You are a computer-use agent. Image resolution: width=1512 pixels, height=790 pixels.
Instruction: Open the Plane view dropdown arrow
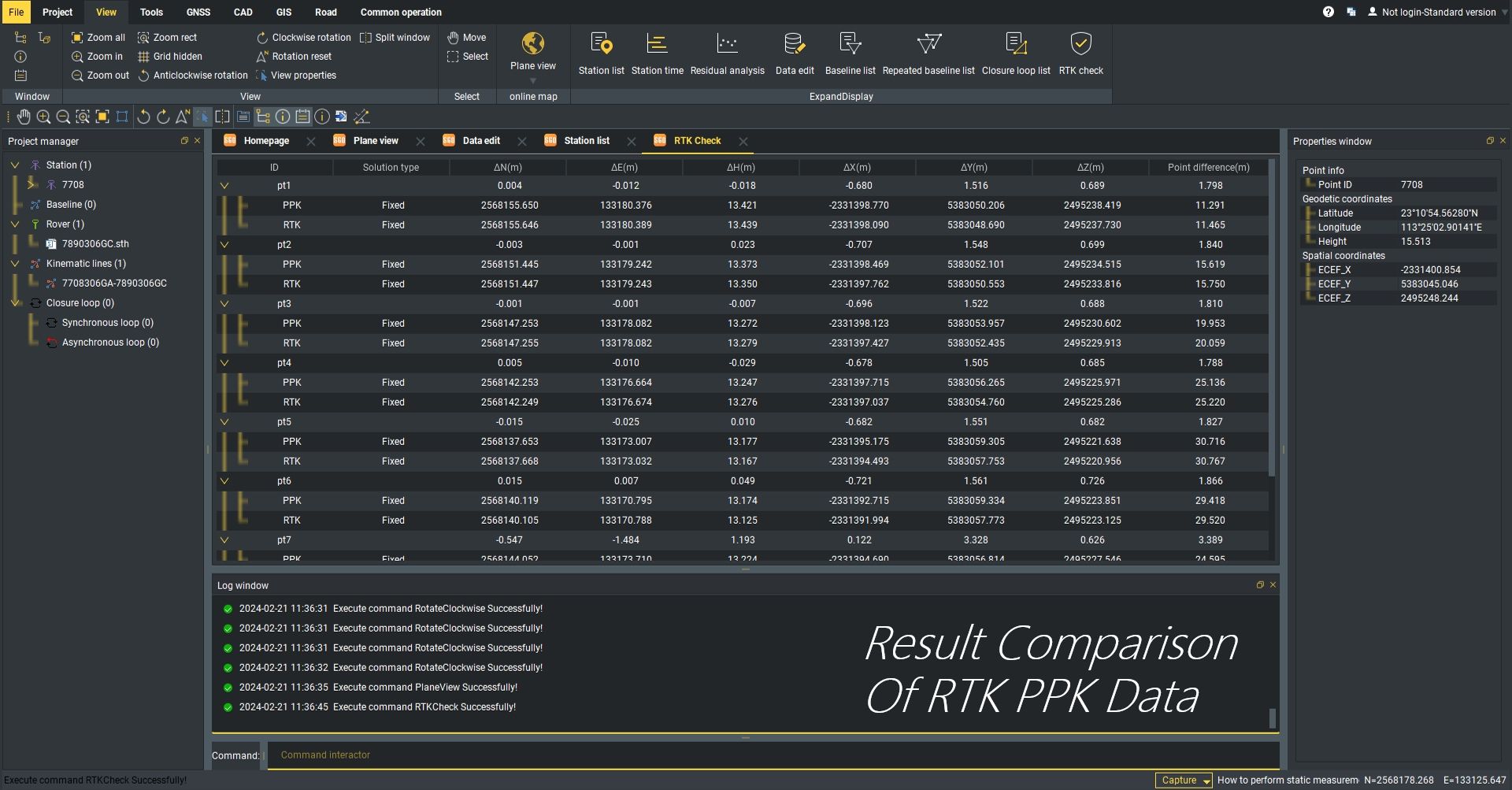(533, 81)
